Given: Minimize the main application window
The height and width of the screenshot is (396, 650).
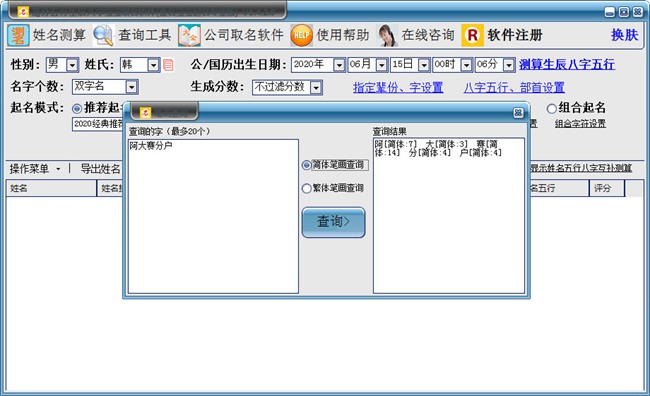Looking at the screenshot, I should pyautogui.click(x=610, y=12).
